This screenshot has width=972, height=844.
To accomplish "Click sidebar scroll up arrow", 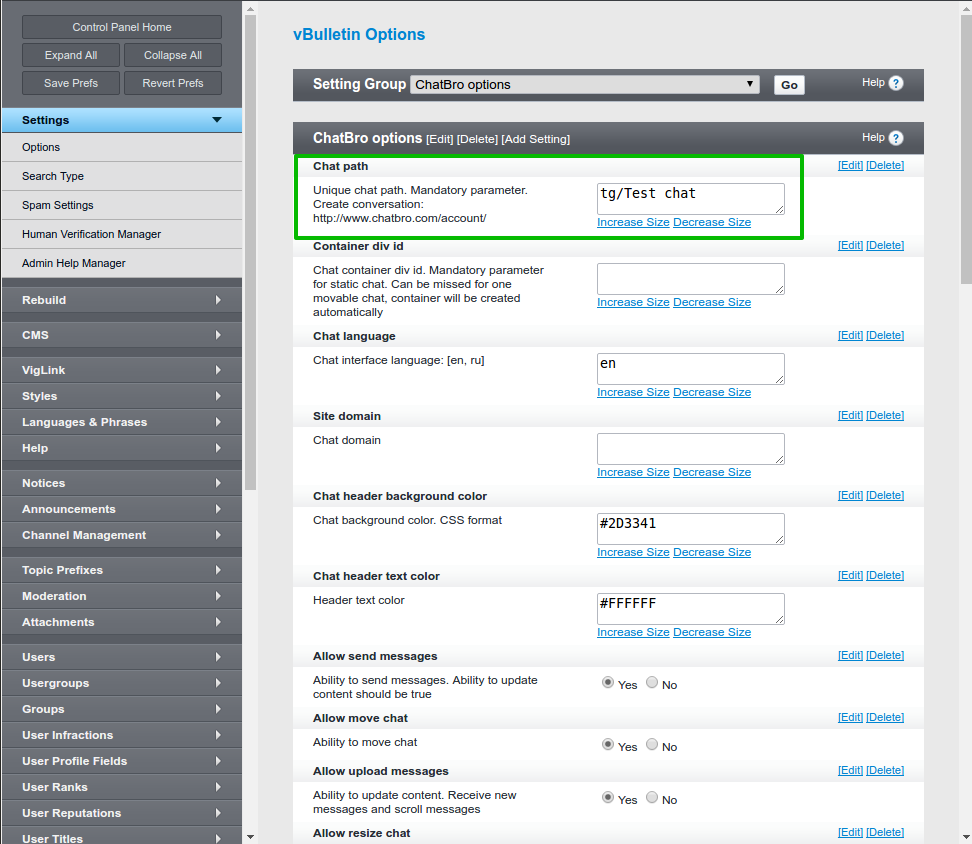I will click(x=250, y=9).
